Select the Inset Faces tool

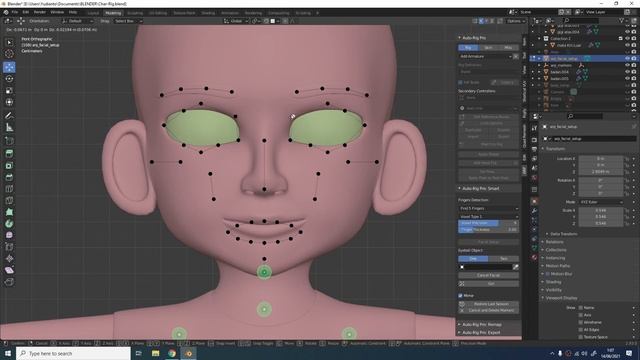[x=9, y=165]
